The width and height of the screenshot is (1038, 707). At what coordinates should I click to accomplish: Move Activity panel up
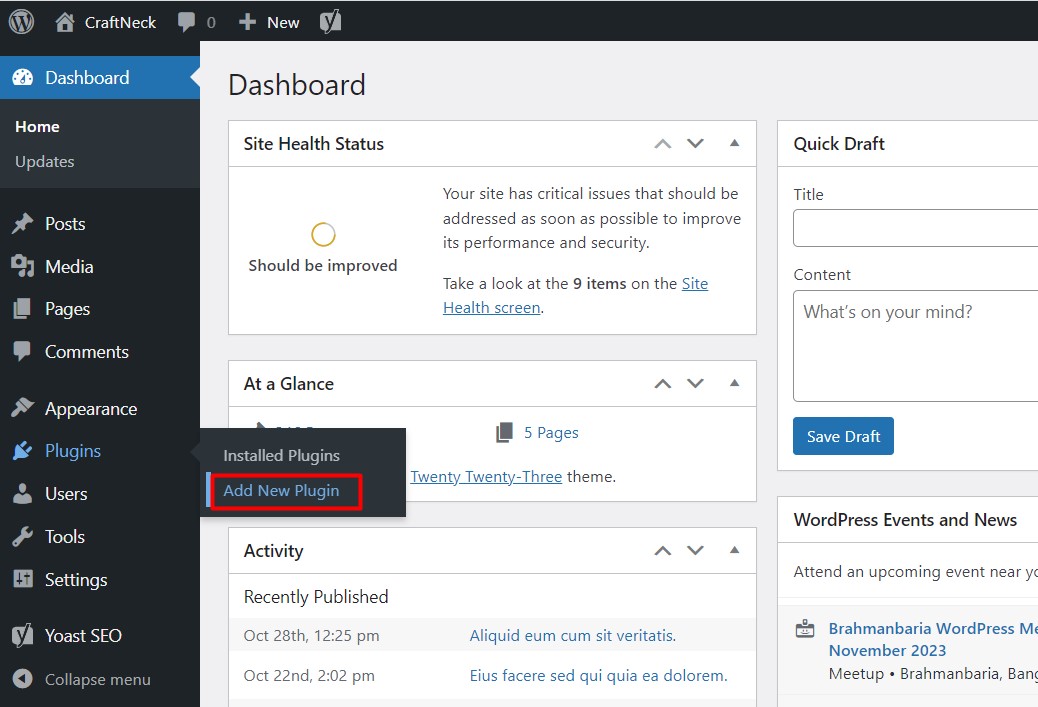[663, 551]
